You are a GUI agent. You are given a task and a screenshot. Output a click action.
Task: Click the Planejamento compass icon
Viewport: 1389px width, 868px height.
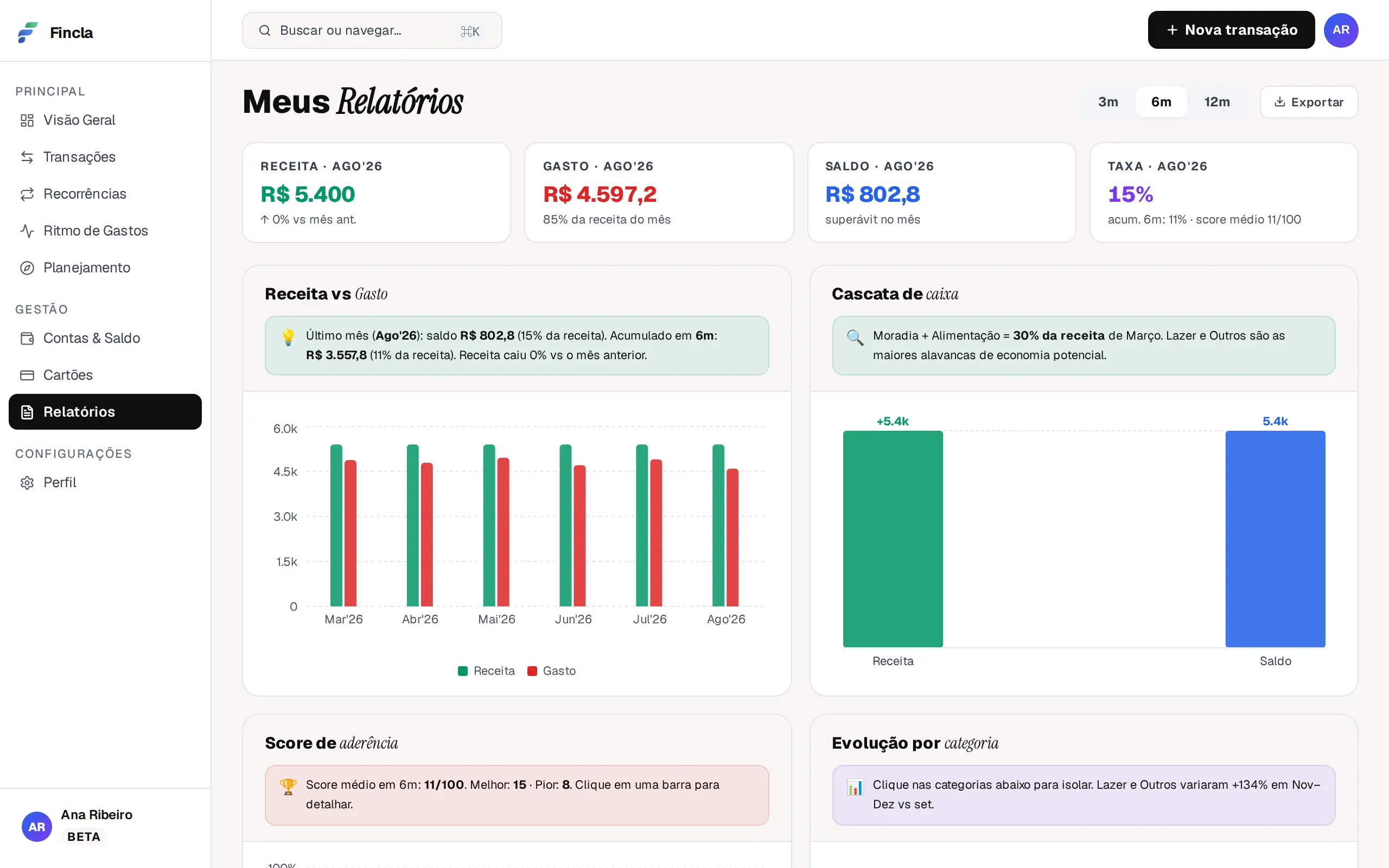(27, 267)
